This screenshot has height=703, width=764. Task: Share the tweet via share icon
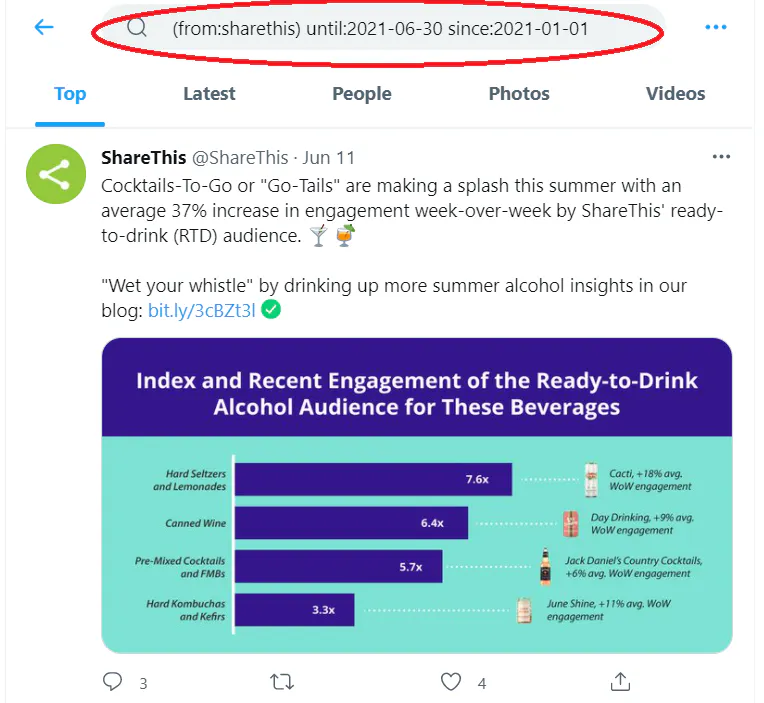(620, 682)
